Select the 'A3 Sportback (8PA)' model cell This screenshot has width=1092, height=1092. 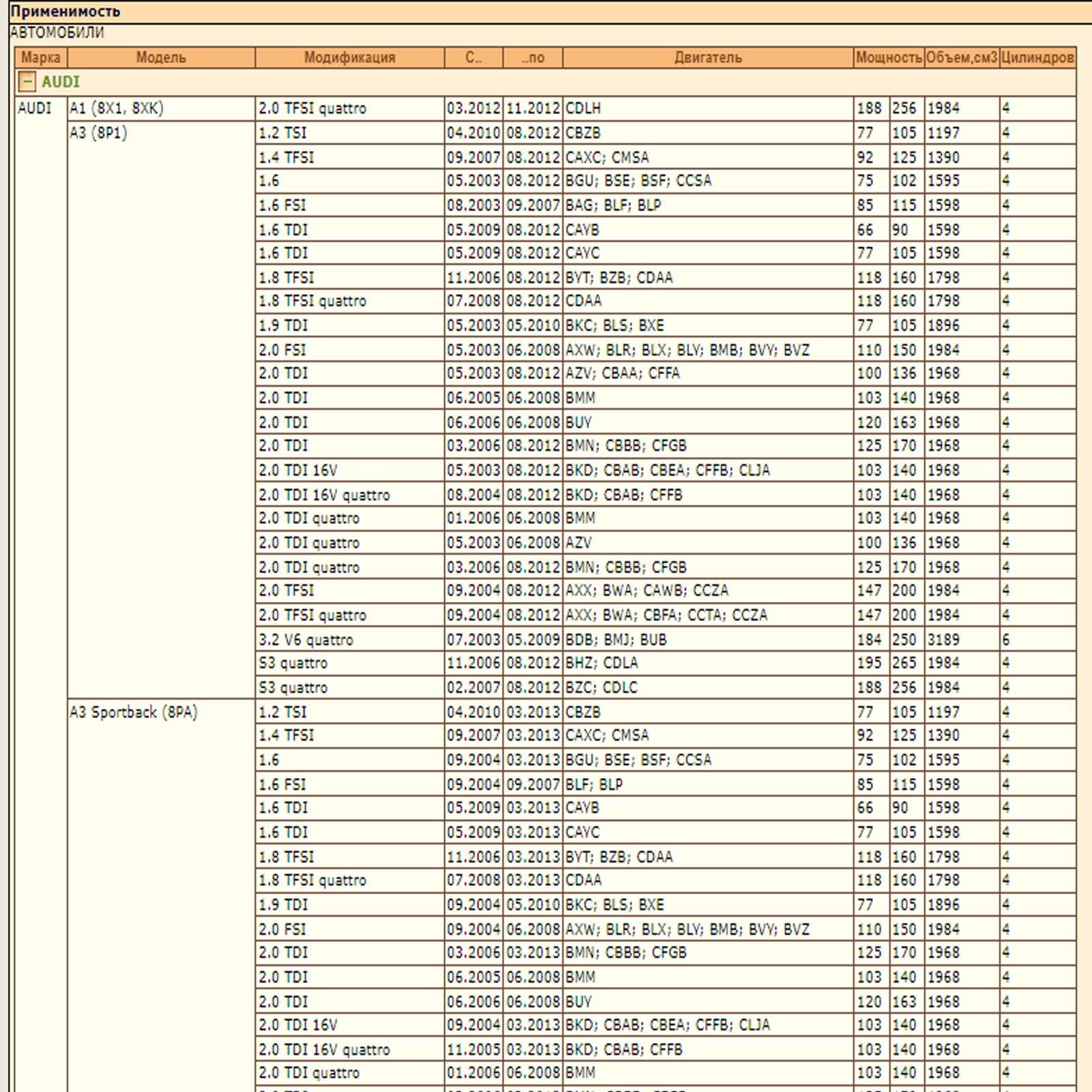tap(161, 895)
